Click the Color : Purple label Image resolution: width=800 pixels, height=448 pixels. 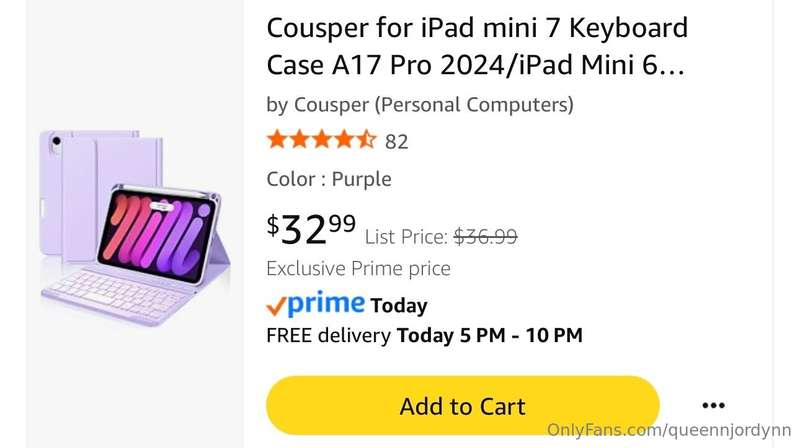[x=329, y=179]
